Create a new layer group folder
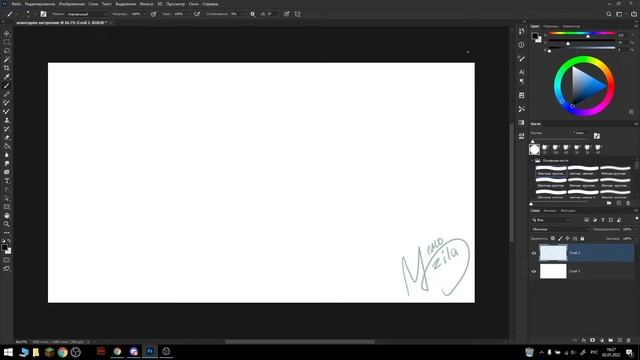The height and width of the screenshot is (360, 640). pyautogui.click(x=611, y=340)
